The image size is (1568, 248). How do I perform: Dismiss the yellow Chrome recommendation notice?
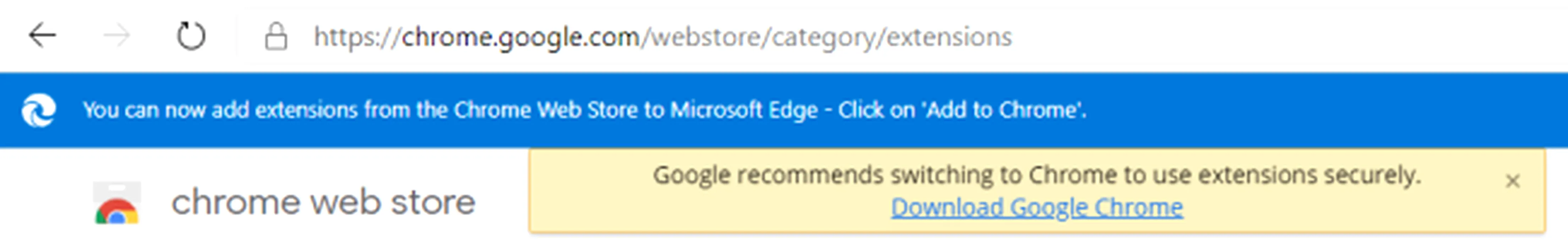point(1513,181)
